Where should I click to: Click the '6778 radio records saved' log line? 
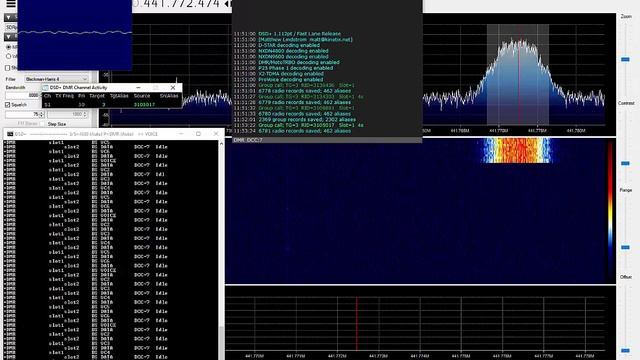(304, 91)
